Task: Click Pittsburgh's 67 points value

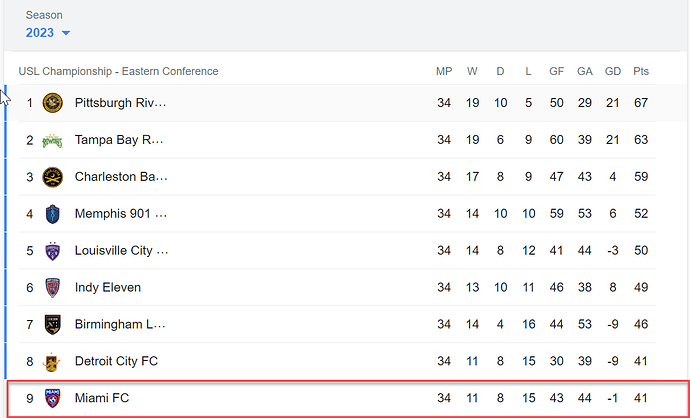Action: point(641,103)
